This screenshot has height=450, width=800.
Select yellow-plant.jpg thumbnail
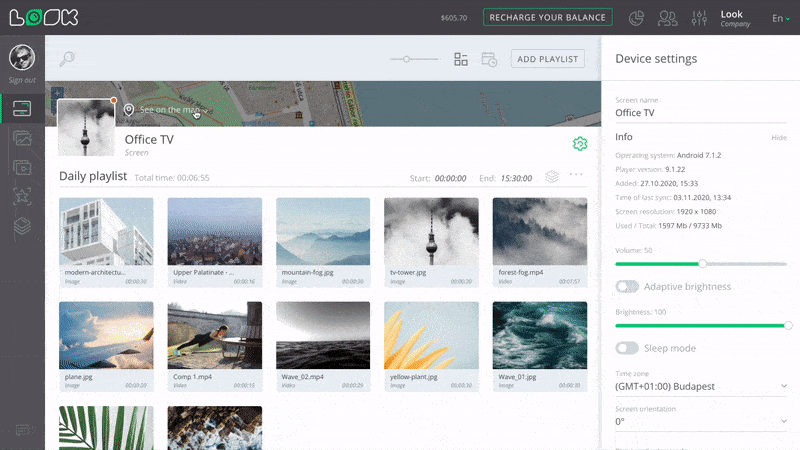click(x=431, y=335)
